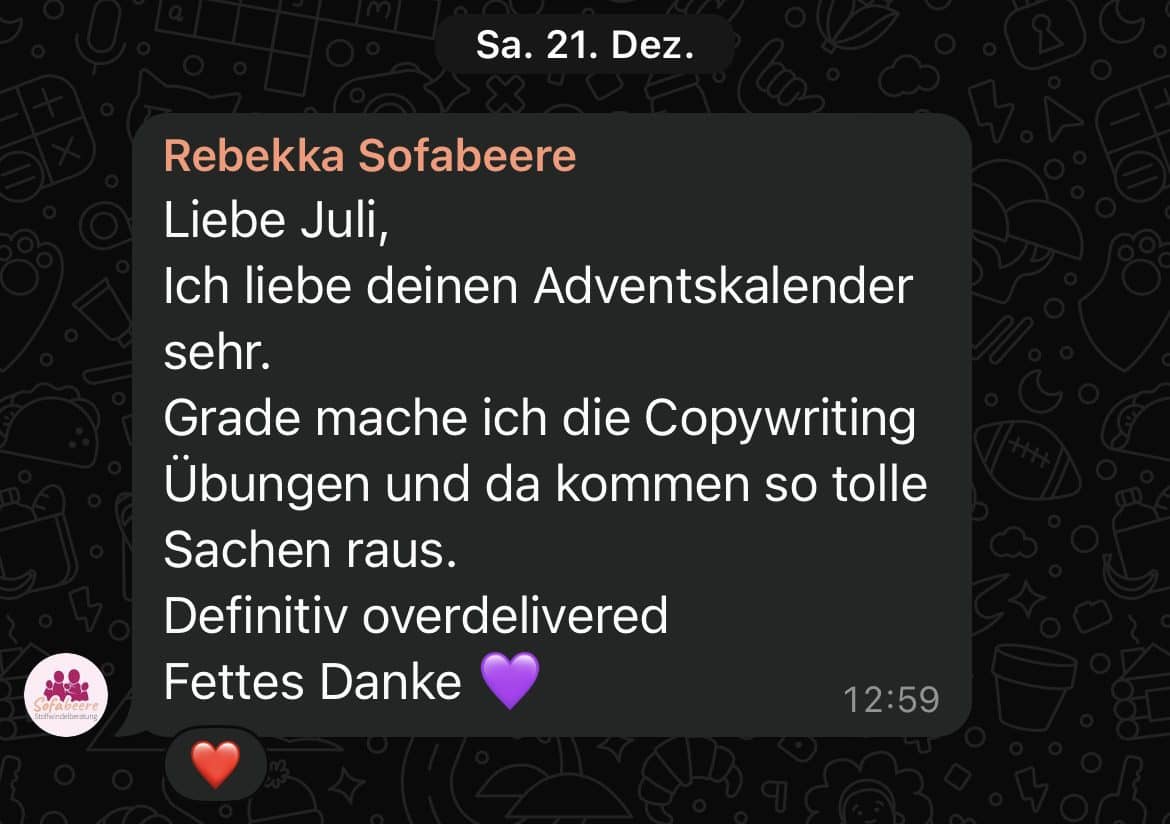This screenshot has width=1170, height=824.
Task: Tap the word Rebekka in sender name
Action: click(x=254, y=155)
